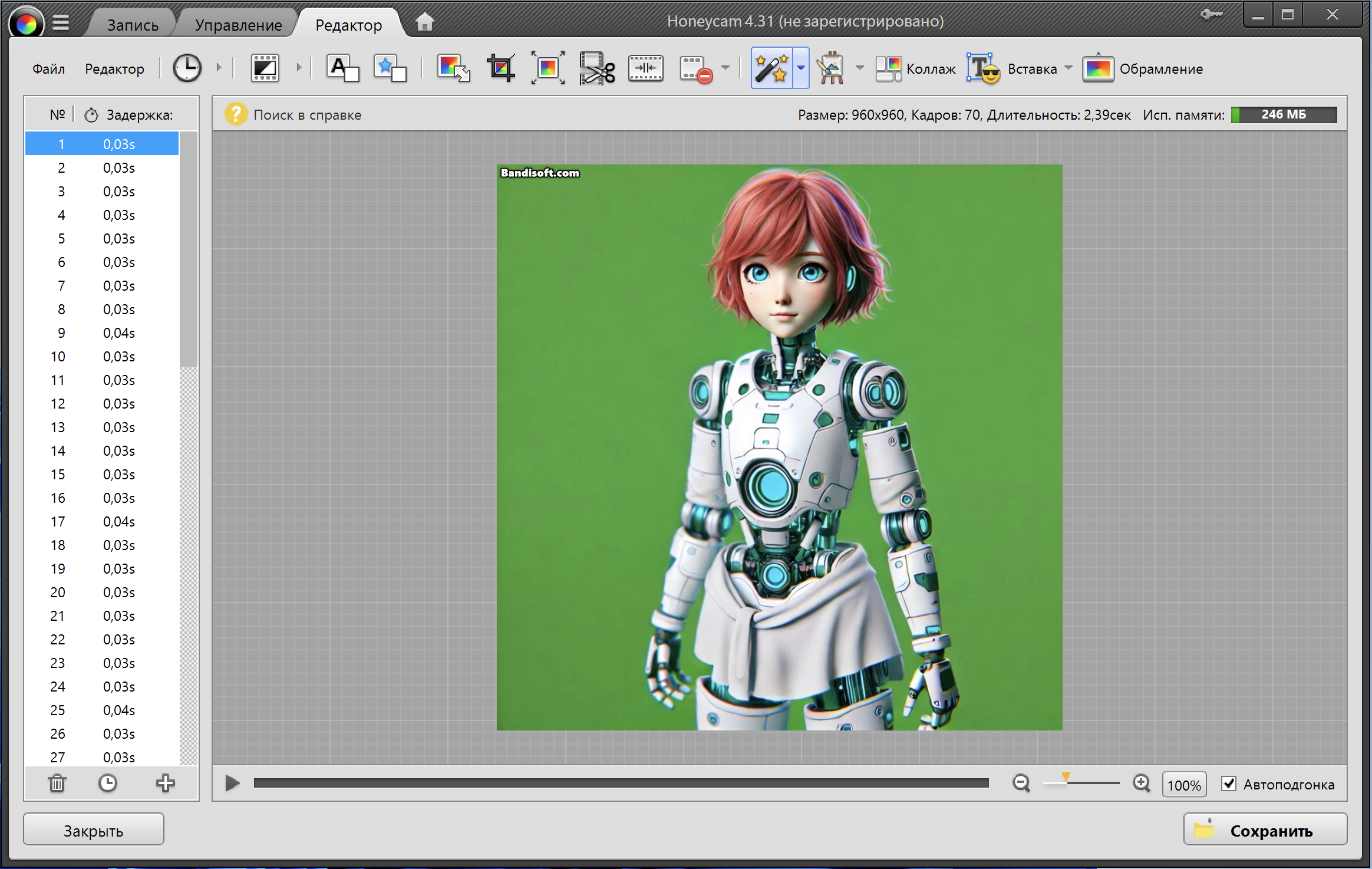Delete selected frame with trash icon
This screenshot has height=869, width=1372.
(x=57, y=784)
